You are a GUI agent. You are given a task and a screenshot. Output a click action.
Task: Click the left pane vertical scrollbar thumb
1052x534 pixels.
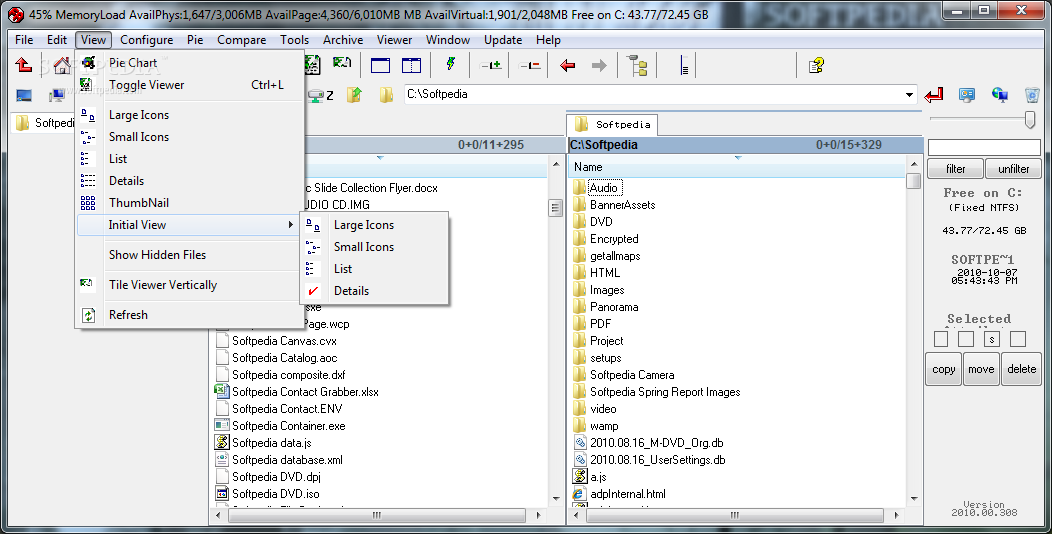[x=556, y=207]
